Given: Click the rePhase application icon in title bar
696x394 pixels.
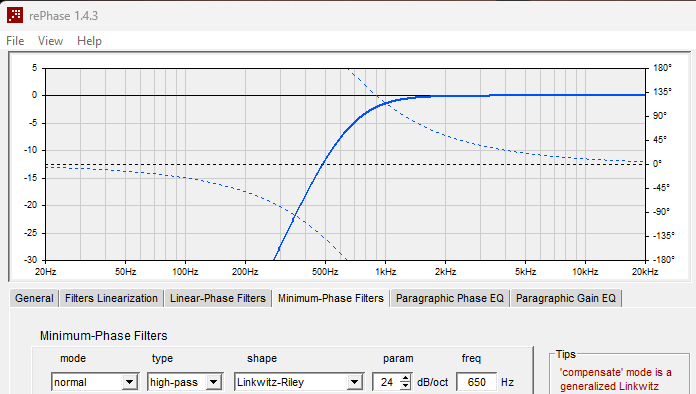Looking at the screenshot, I should [15, 15].
